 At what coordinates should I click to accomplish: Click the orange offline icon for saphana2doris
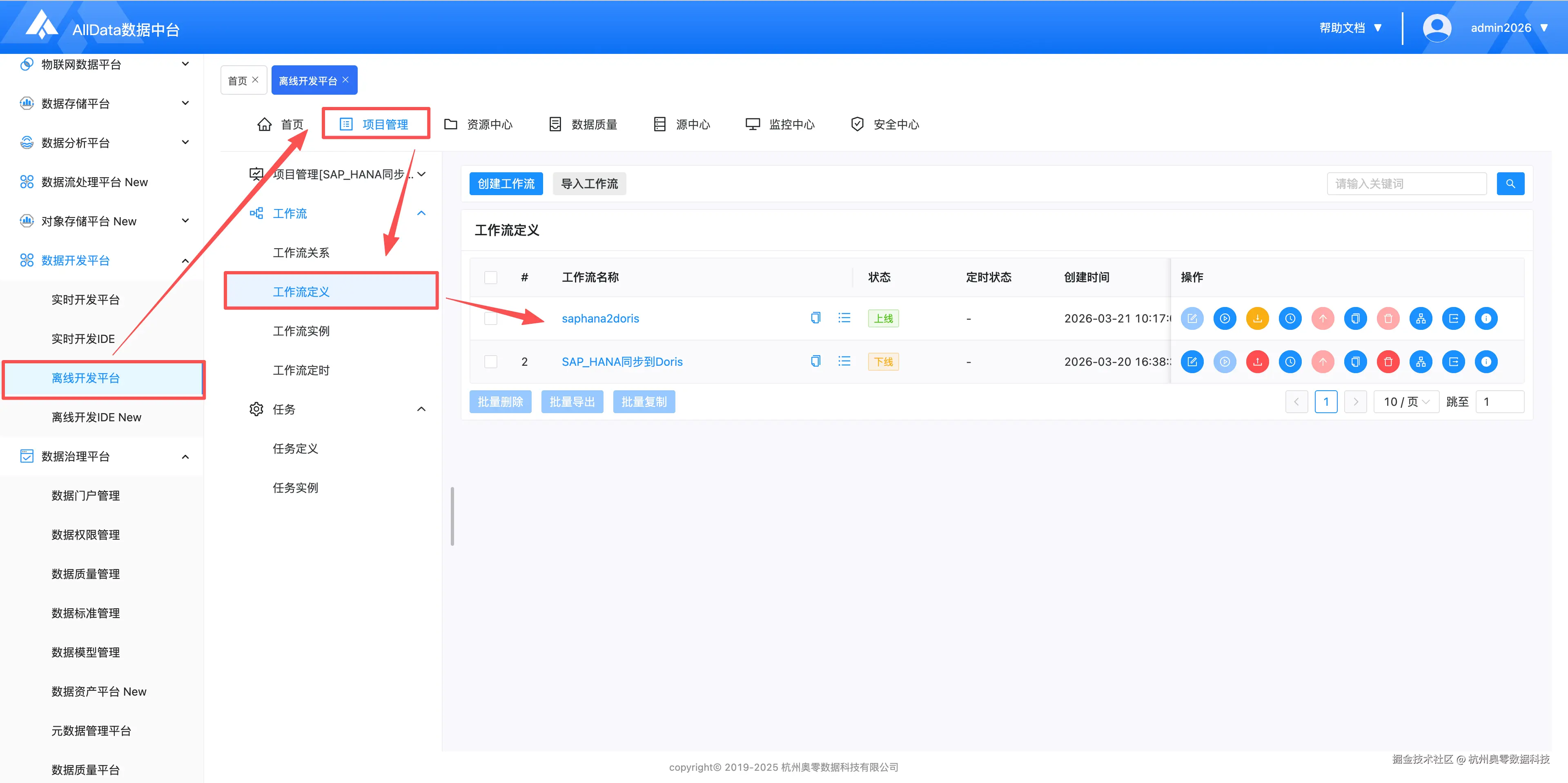[1257, 318]
